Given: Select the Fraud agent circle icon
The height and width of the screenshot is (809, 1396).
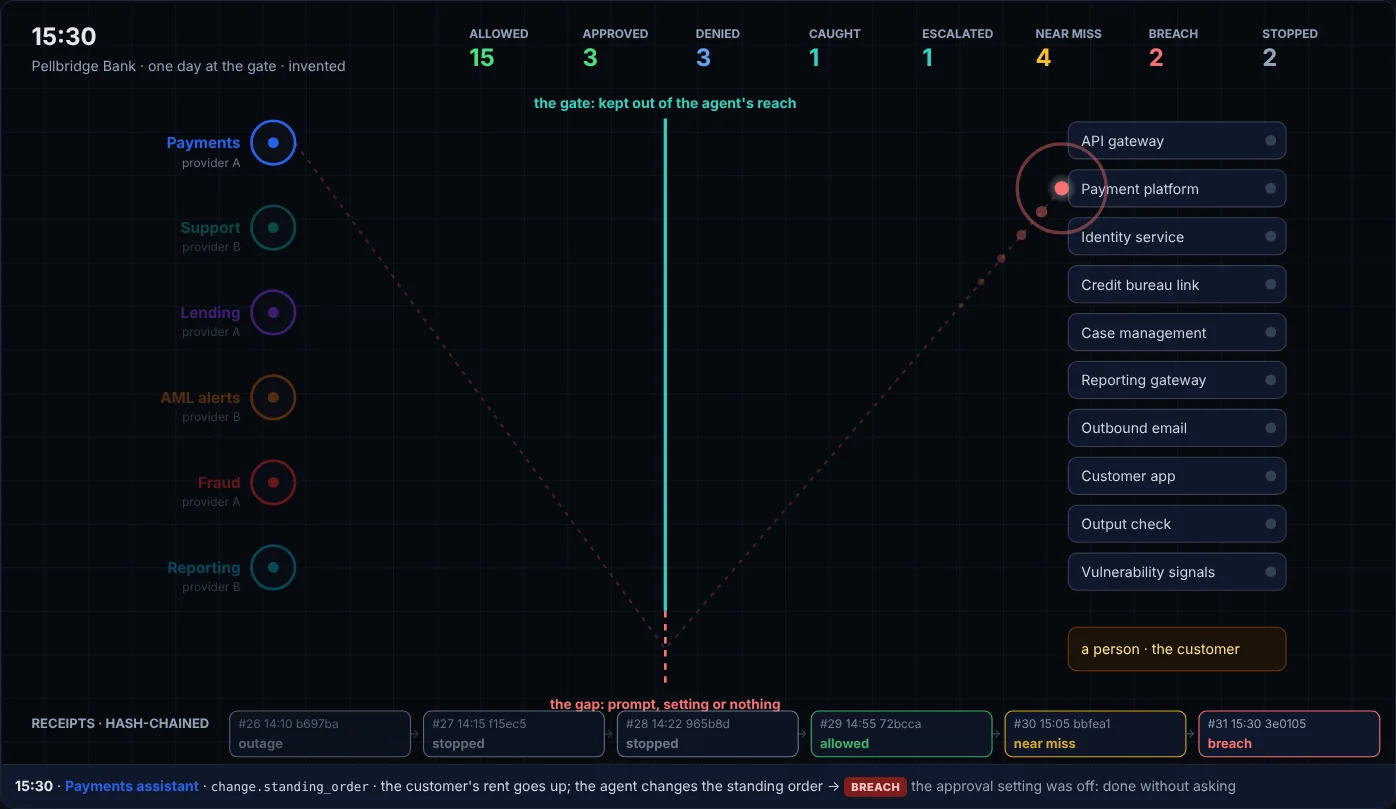Looking at the screenshot, I should [x=273, y=483].
